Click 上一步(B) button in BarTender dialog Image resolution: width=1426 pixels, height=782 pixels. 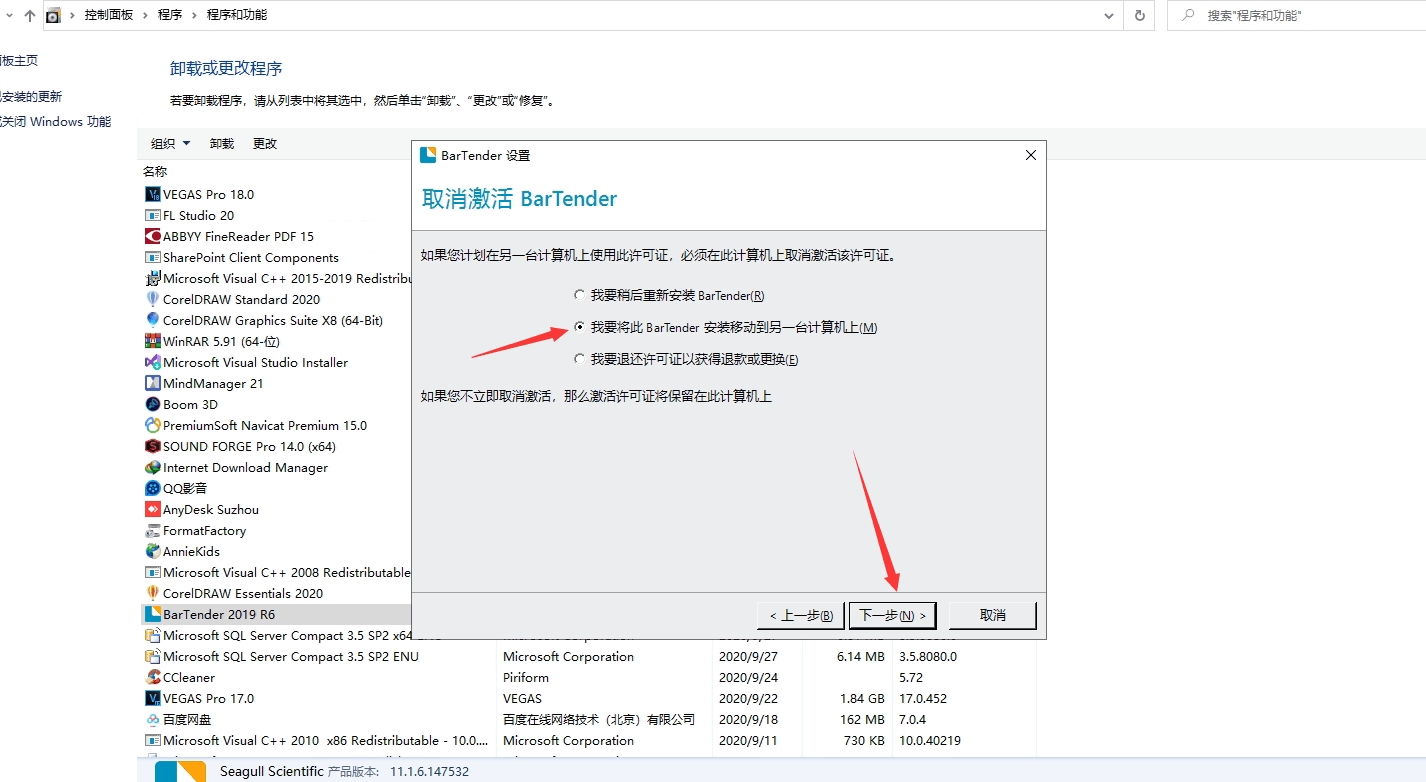click(x=801, y=615)
